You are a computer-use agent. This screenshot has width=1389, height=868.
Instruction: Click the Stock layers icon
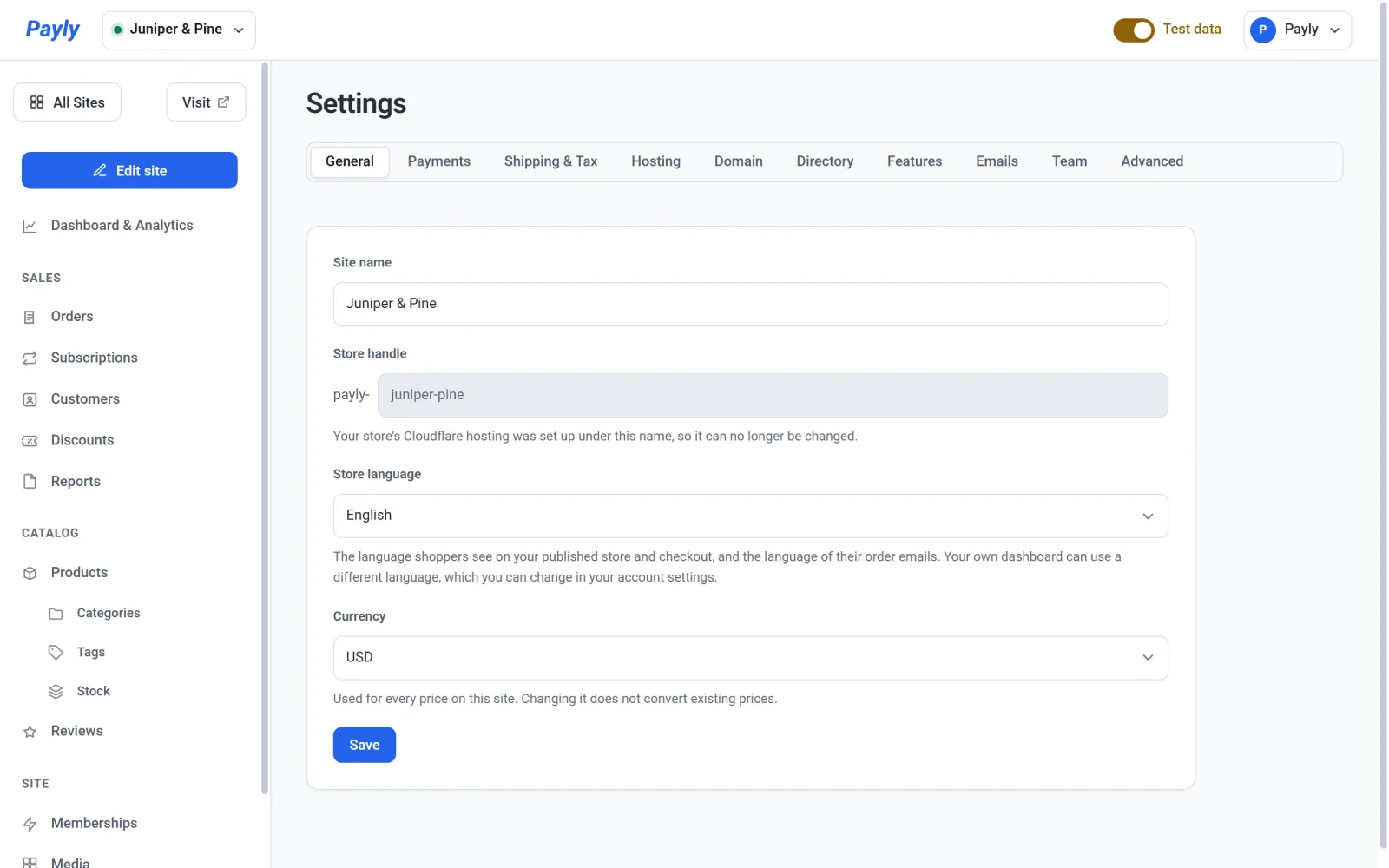[56, 692]
